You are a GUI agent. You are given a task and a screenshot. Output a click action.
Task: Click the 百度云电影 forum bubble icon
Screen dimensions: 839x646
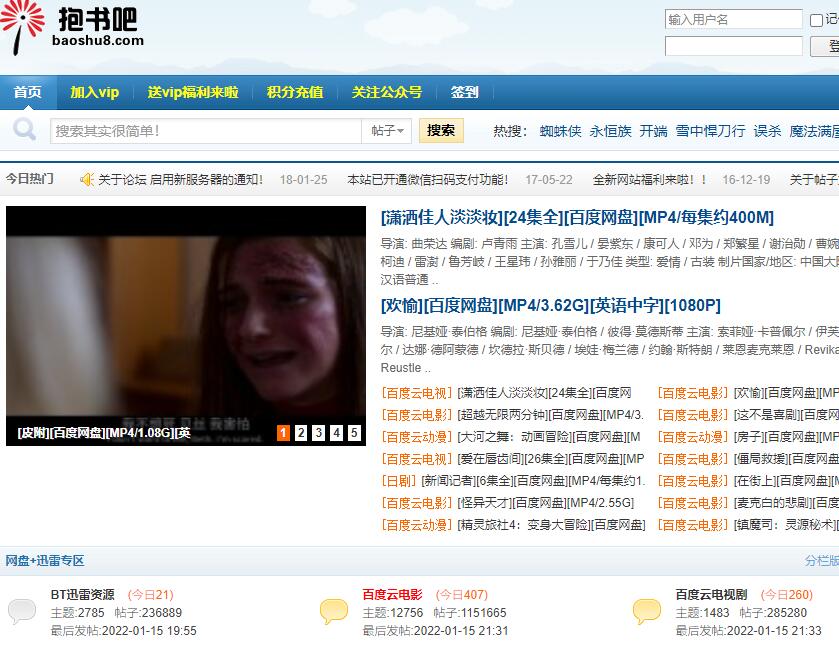point(333,611)
